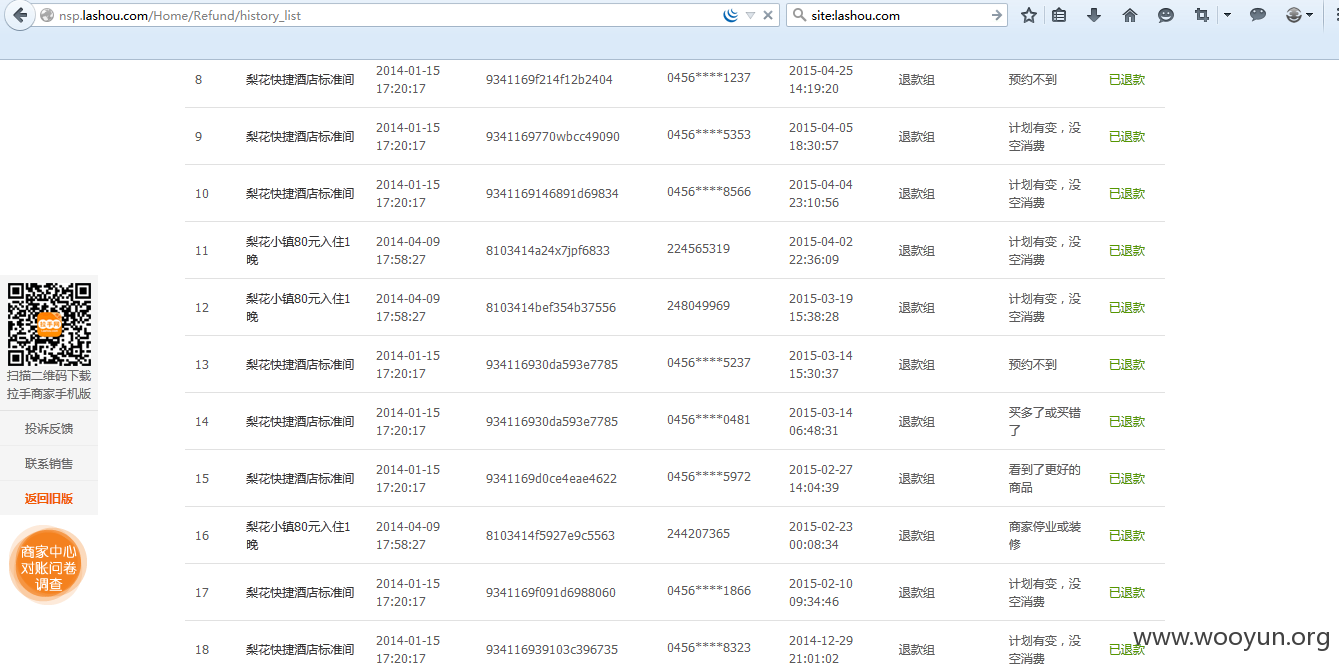Click row 9 phone 0456****5353
Image resolution: width=1339 pixels, height=666 pixels.
click(709, 134)
